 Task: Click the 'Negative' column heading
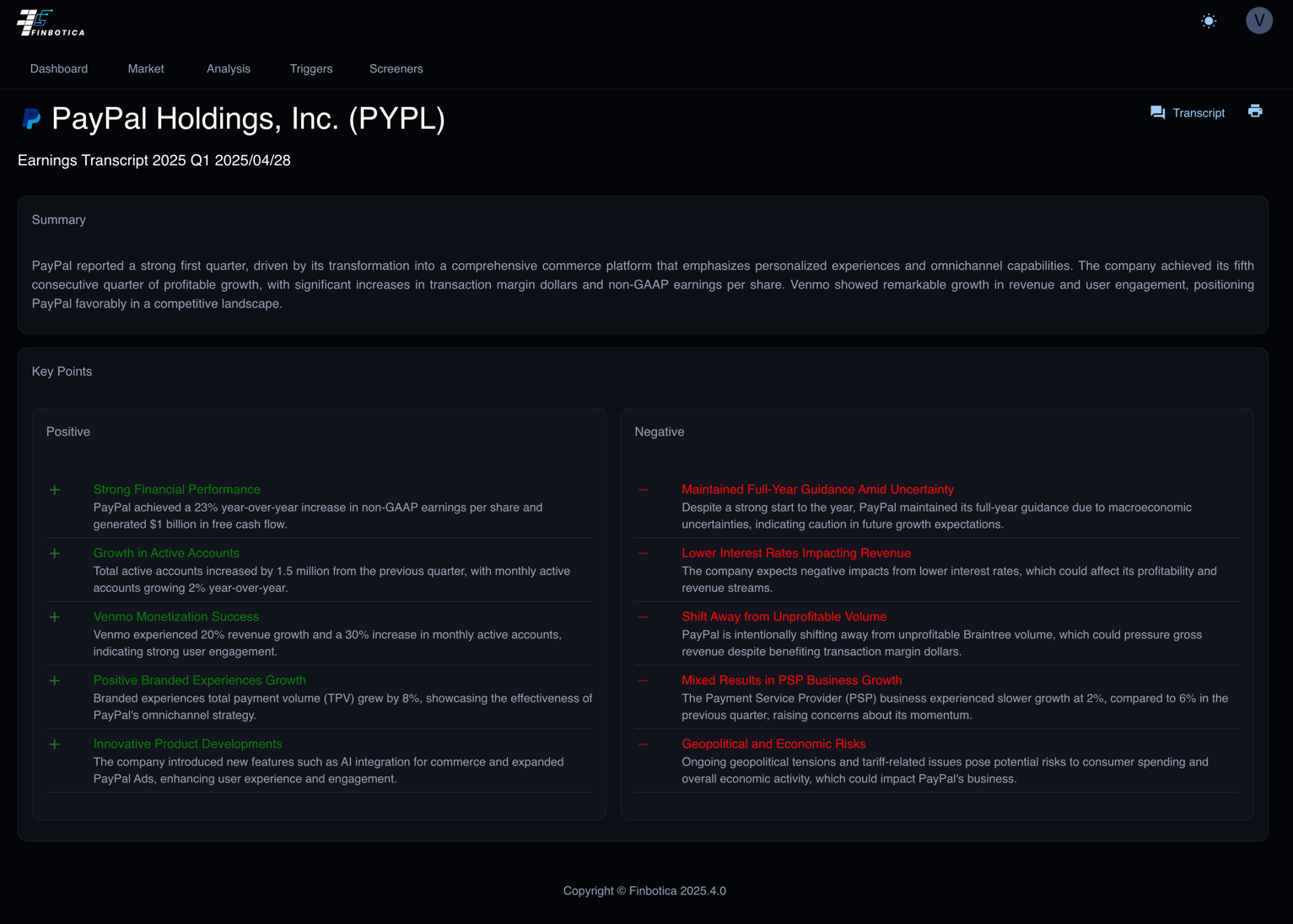coord(660,432)
